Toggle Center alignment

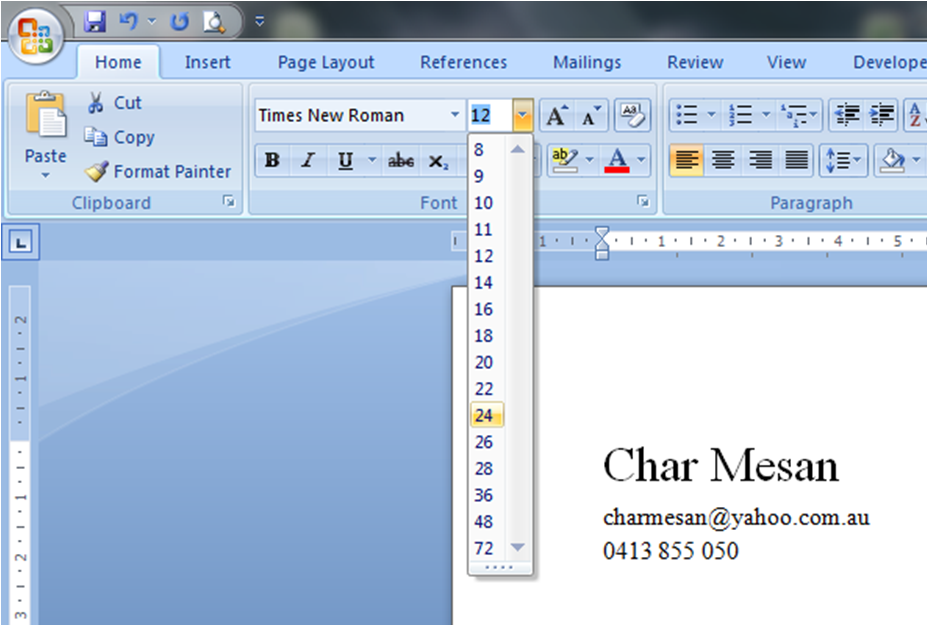(x=723, y=160)
